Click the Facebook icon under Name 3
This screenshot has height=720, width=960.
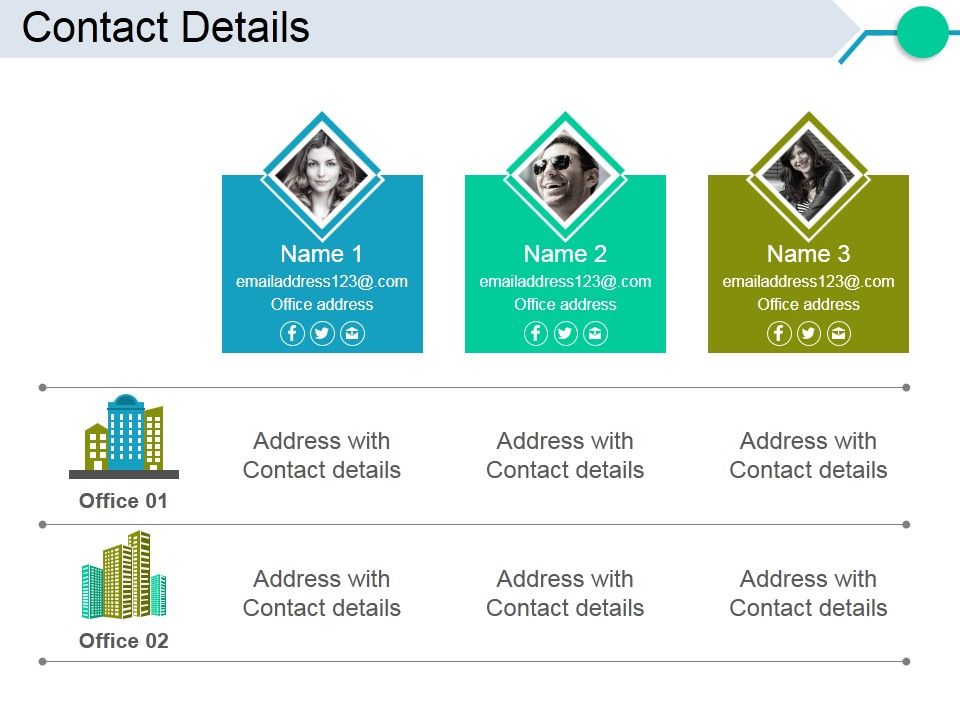coord(779,334)
